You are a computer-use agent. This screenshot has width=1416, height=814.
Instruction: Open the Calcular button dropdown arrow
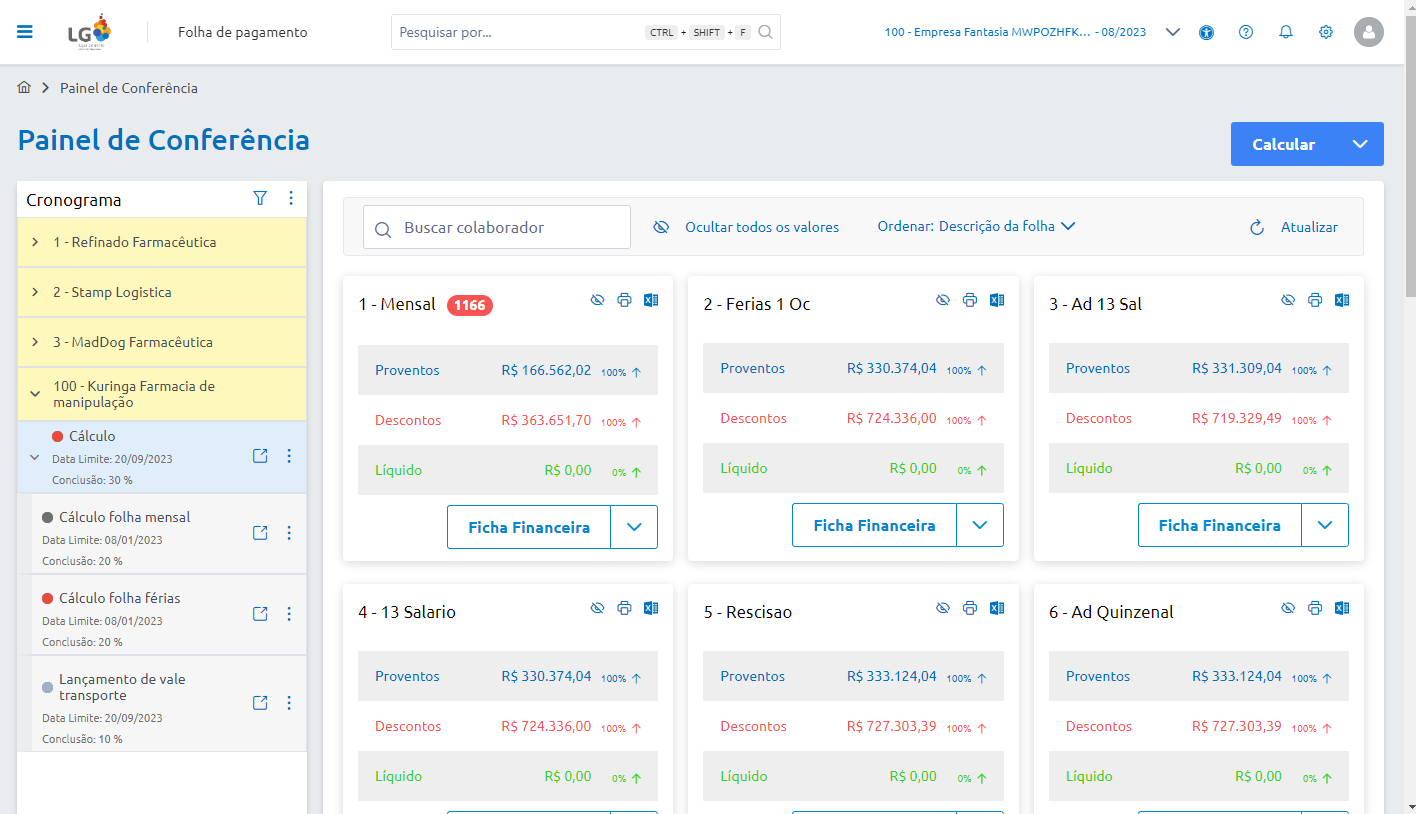click(x=1360, y=144)
